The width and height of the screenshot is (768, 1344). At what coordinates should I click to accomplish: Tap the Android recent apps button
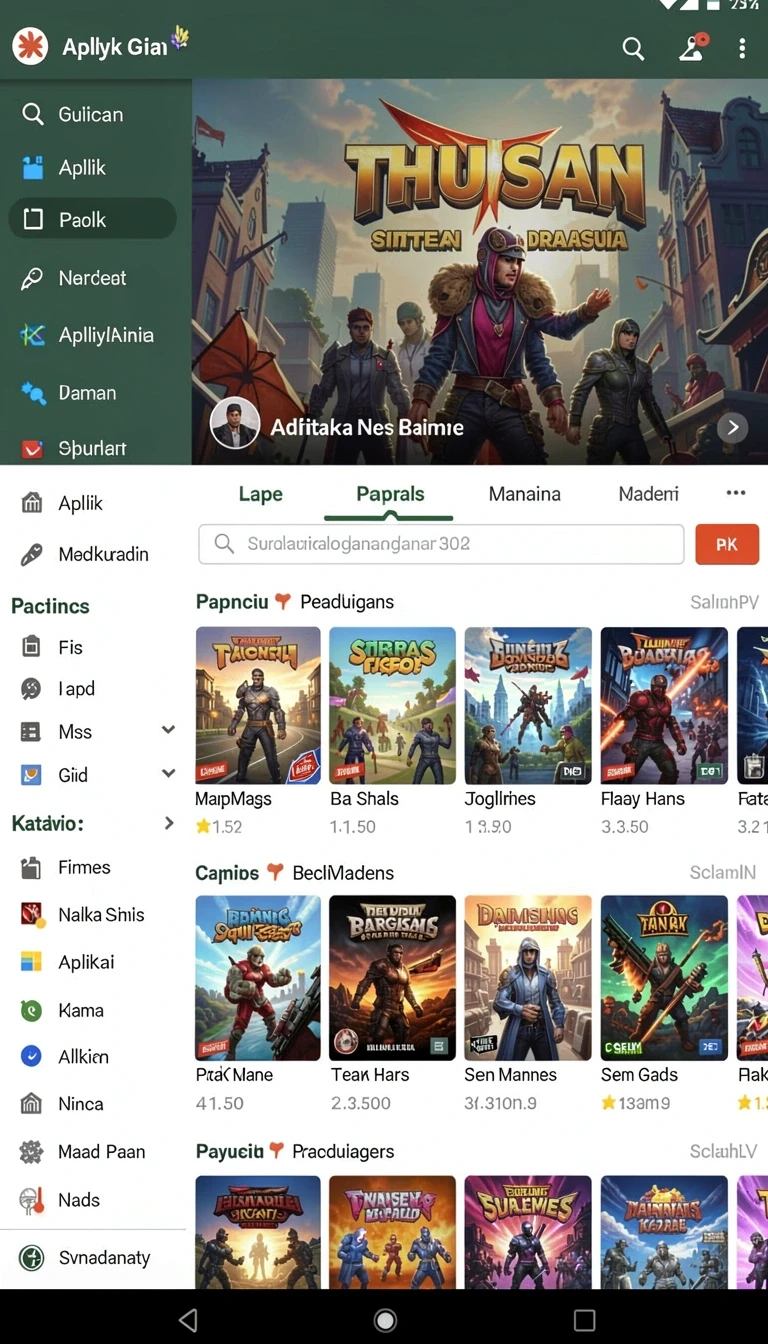coord(585,1319)
